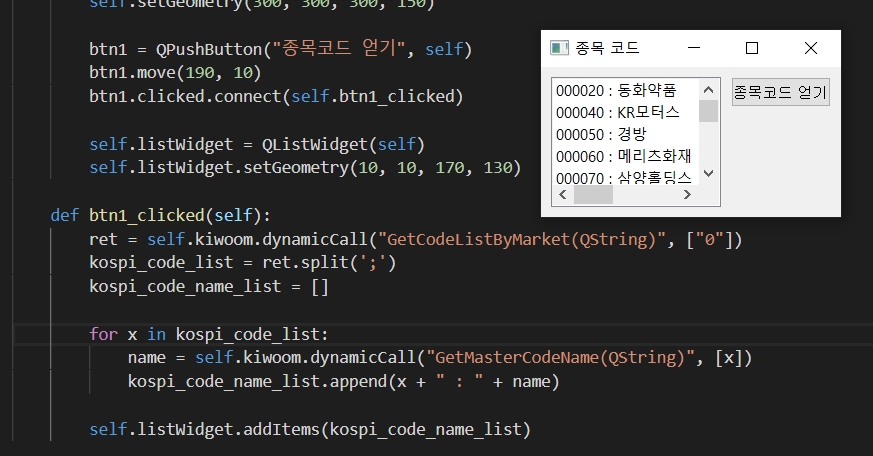Click the 종목 코드 window app icon
873x456 pixels.
[559, 48]
